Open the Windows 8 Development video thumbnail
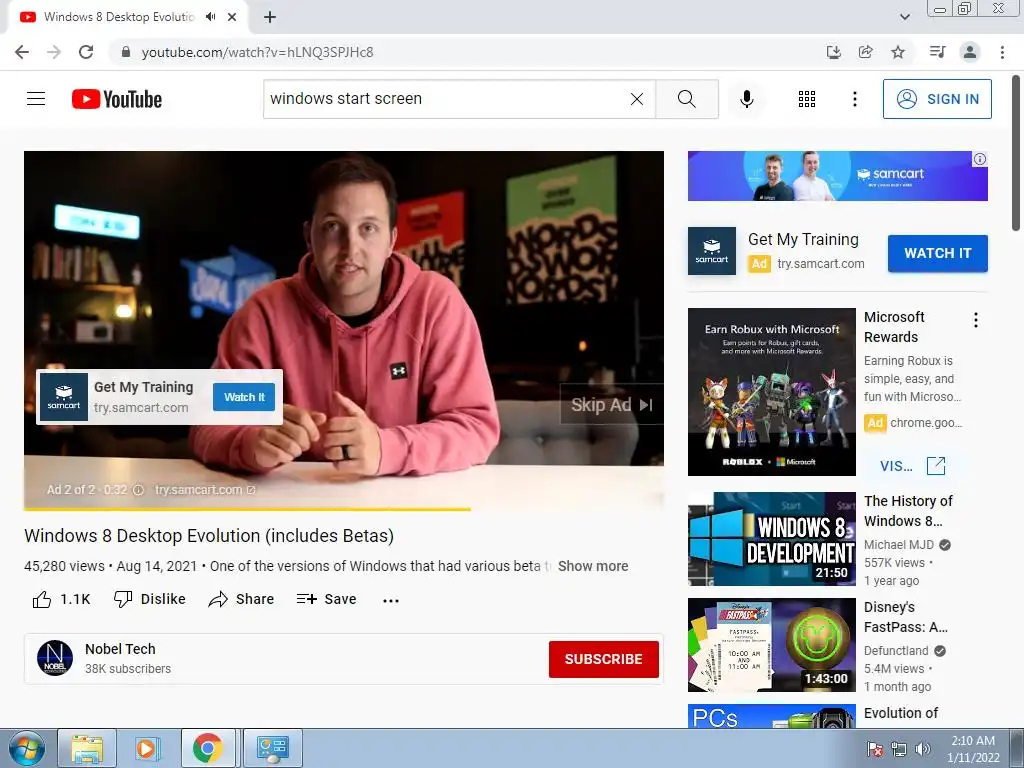 [771, 539]
